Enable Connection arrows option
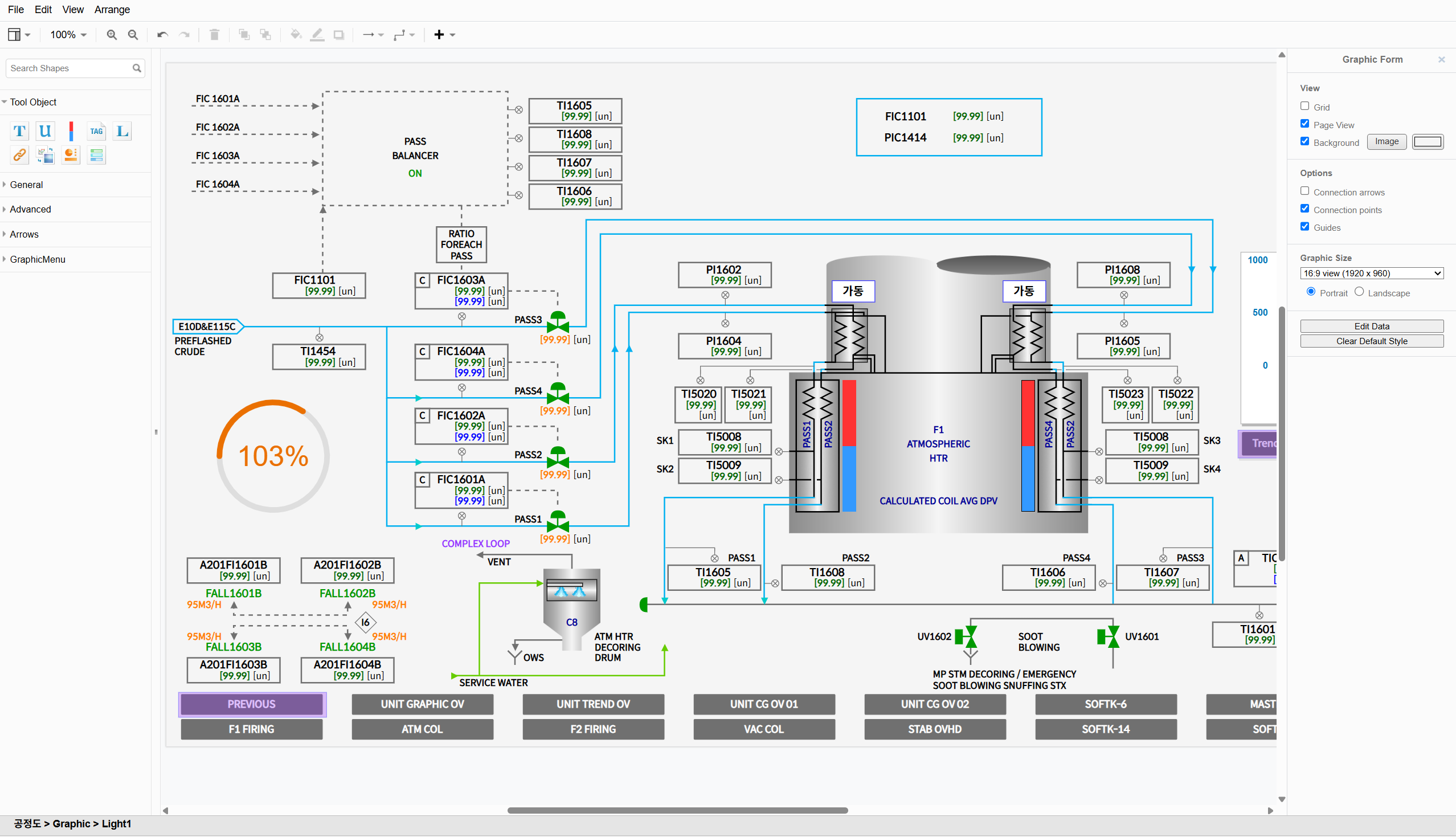Viewport: 1456px width, 837px height. pyautogui.click(x=1305, y=191)
